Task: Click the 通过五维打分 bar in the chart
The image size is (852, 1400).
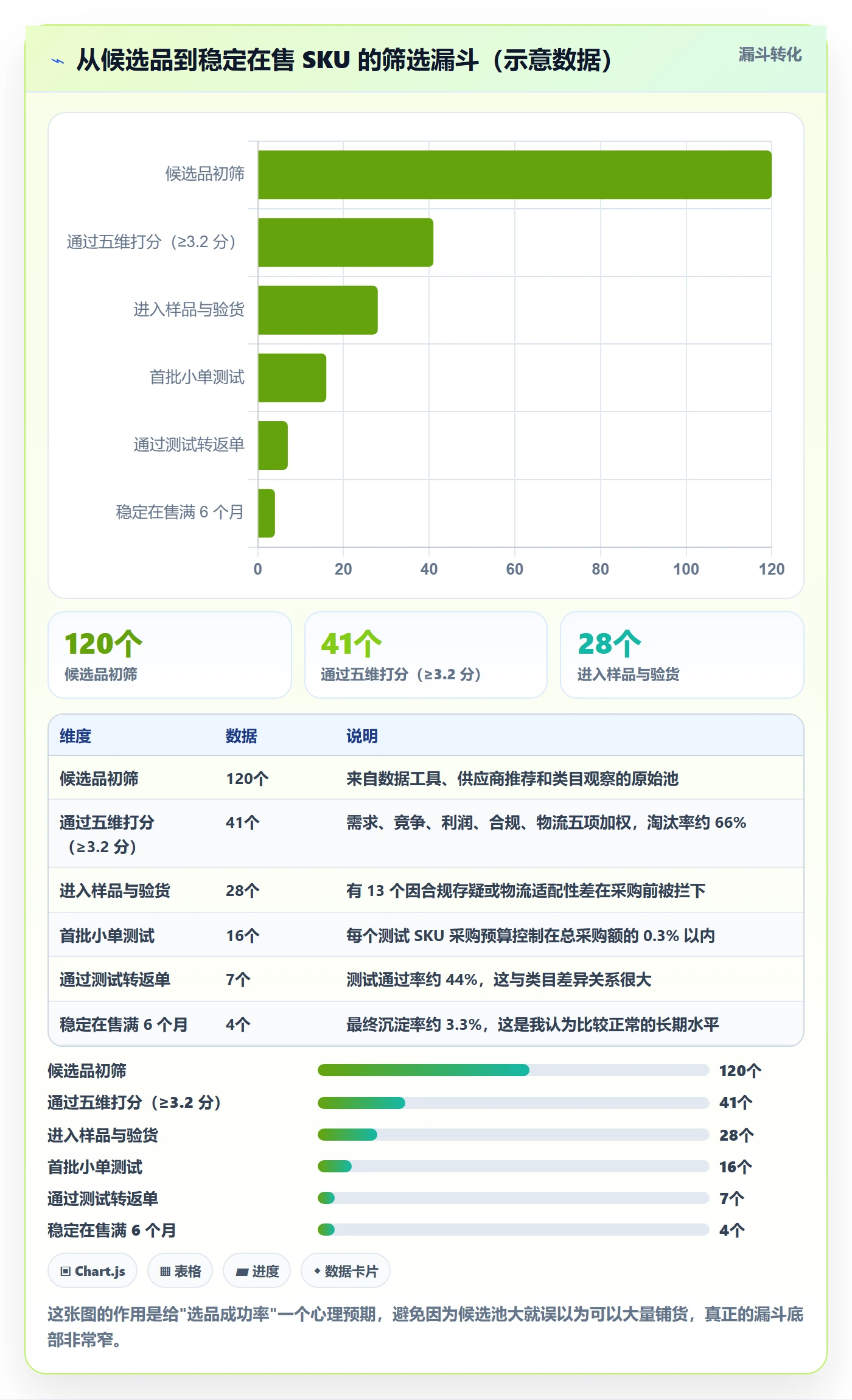Action: 346,242
